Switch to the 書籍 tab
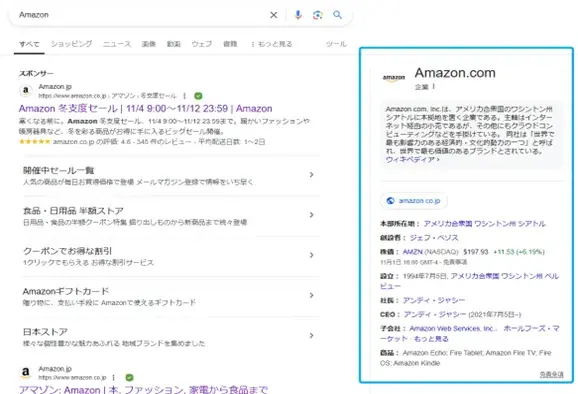The image size is (578, 394). pos(230,44)
